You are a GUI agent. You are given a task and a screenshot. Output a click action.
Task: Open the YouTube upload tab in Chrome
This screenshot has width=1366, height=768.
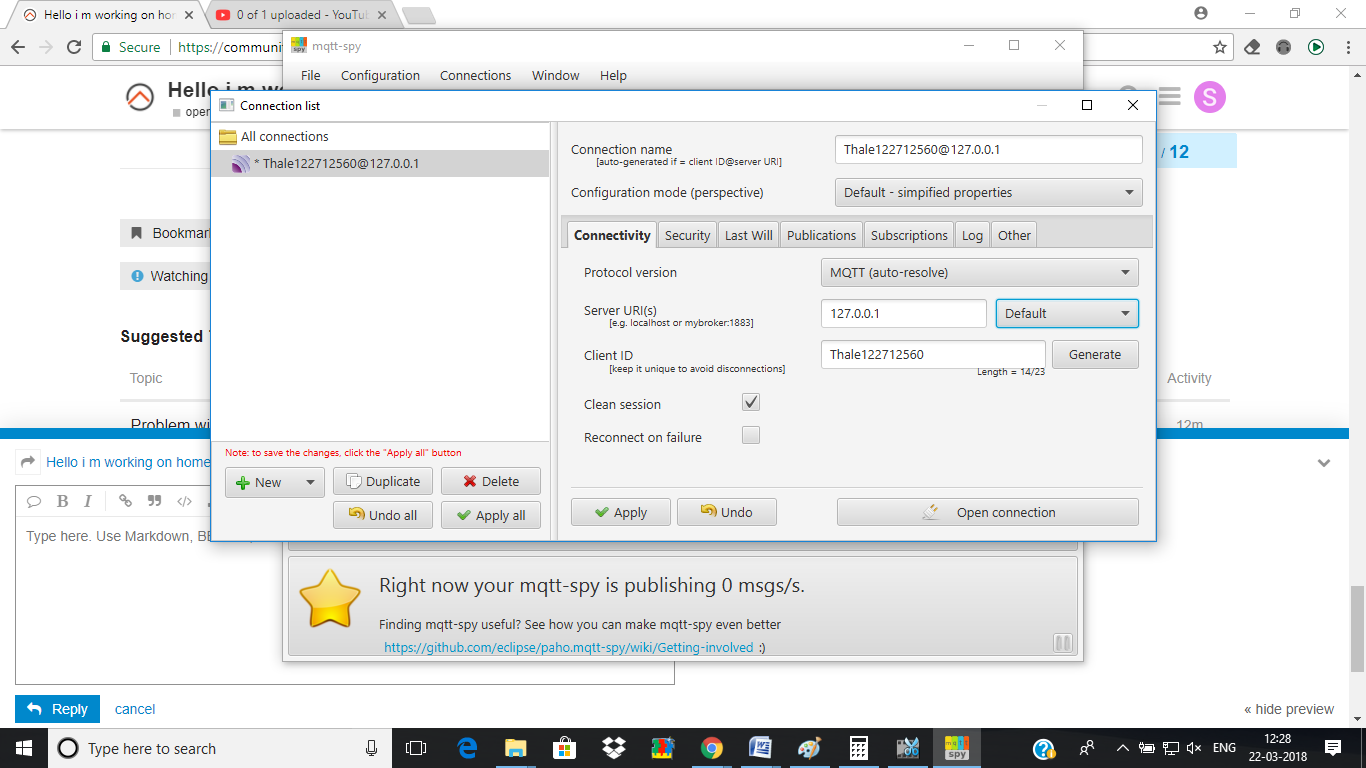tap(300, 15)
